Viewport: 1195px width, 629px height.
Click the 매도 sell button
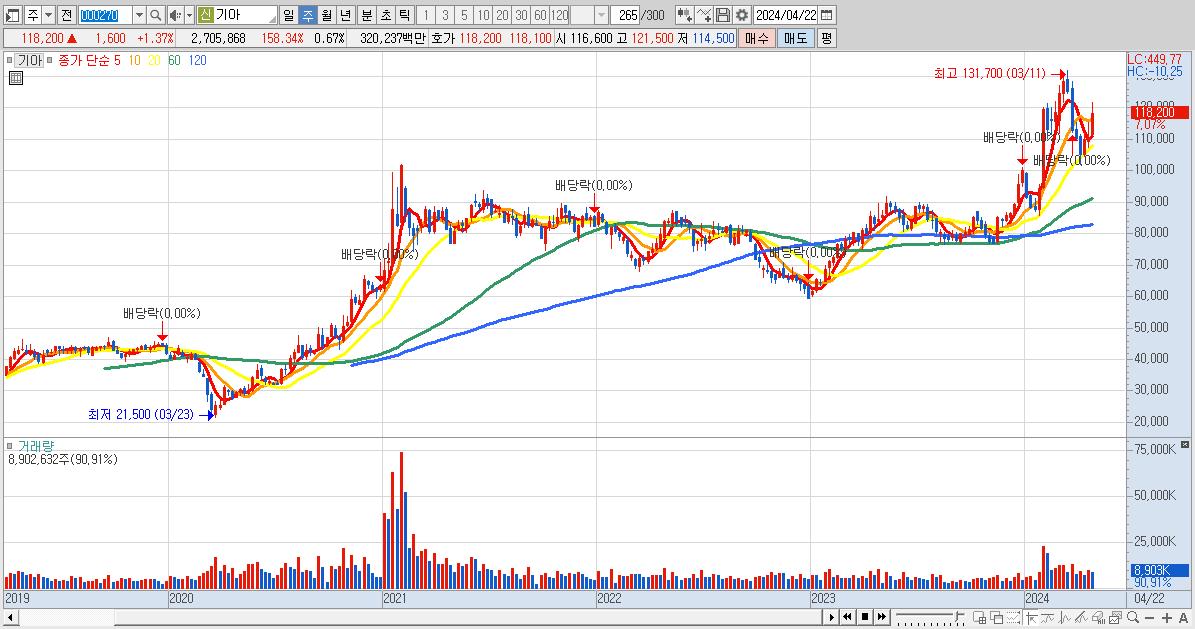click(796, 38)
